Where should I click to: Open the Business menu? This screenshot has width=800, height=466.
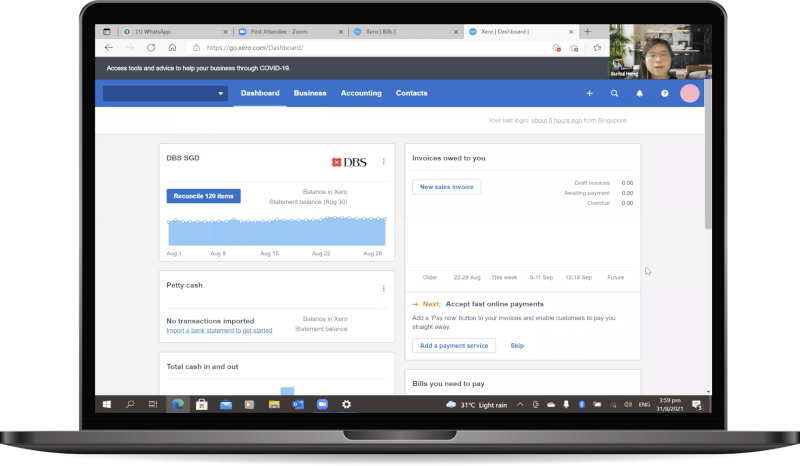[x=310, y=93]
